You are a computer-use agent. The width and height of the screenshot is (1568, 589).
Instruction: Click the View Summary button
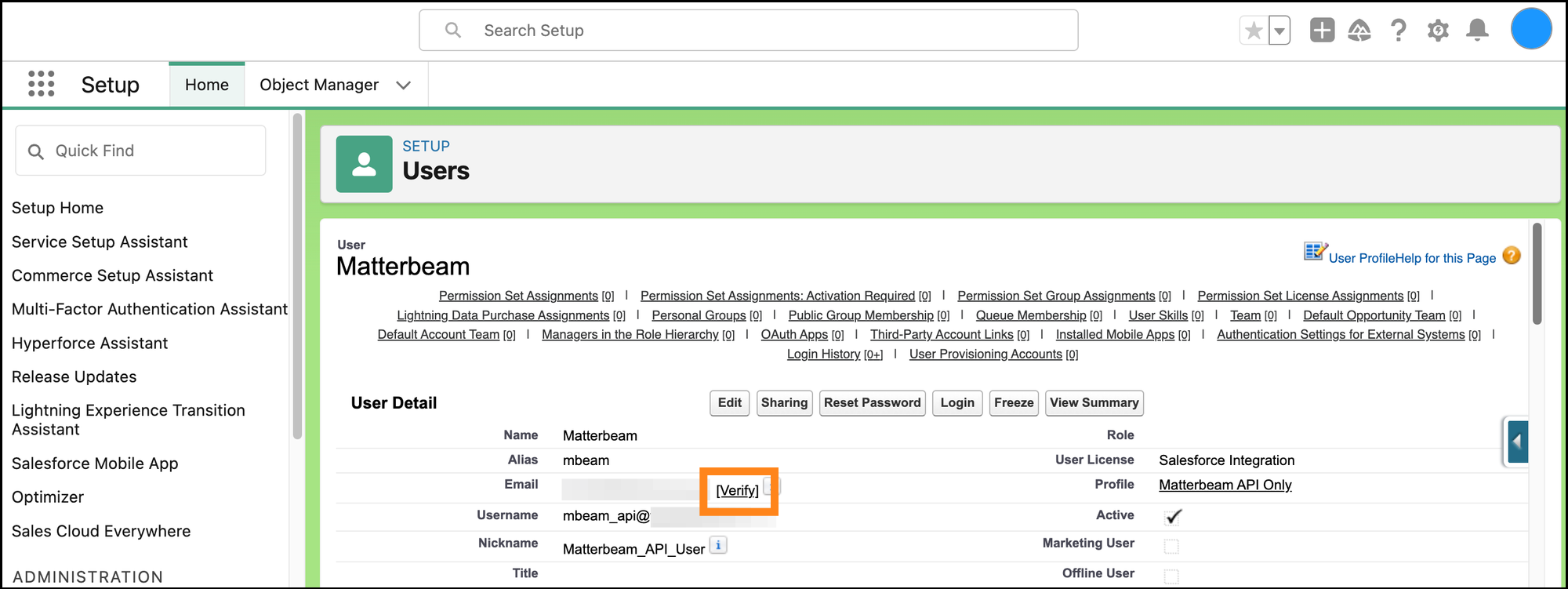tap(1094, 403)
